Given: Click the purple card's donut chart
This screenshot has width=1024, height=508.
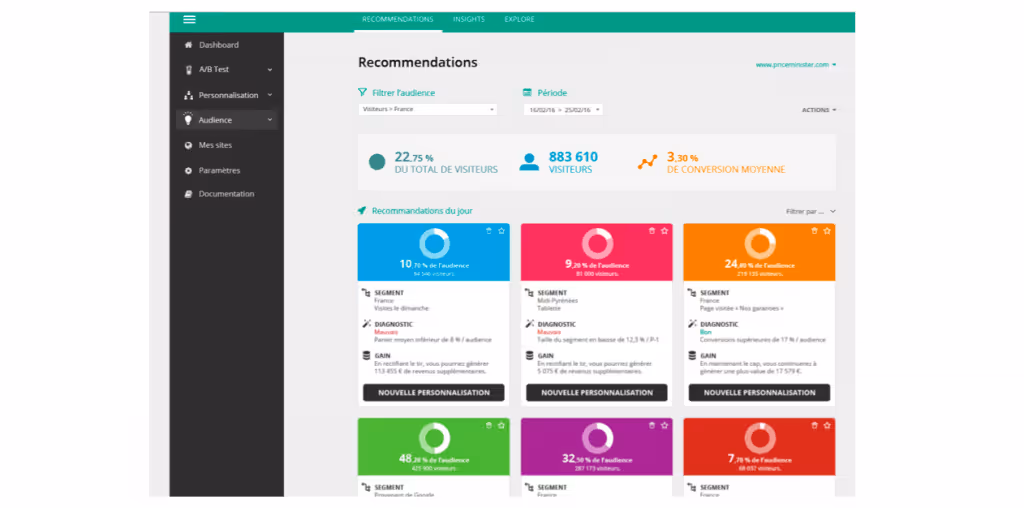Looking at the screenshot, I should 598,437.
